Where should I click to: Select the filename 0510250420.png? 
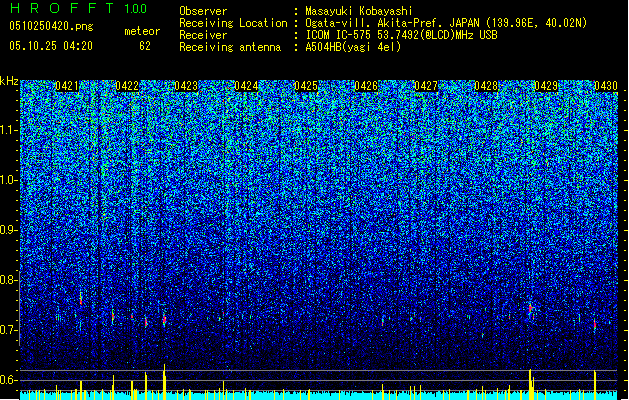[51, 26]
